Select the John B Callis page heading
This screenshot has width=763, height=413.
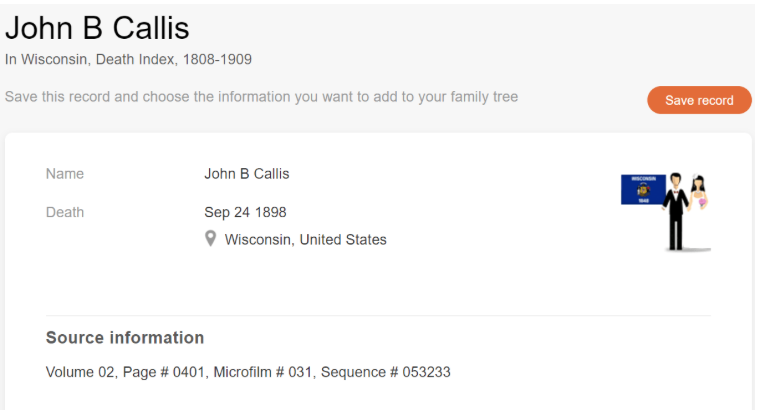(x=97, y=28)
